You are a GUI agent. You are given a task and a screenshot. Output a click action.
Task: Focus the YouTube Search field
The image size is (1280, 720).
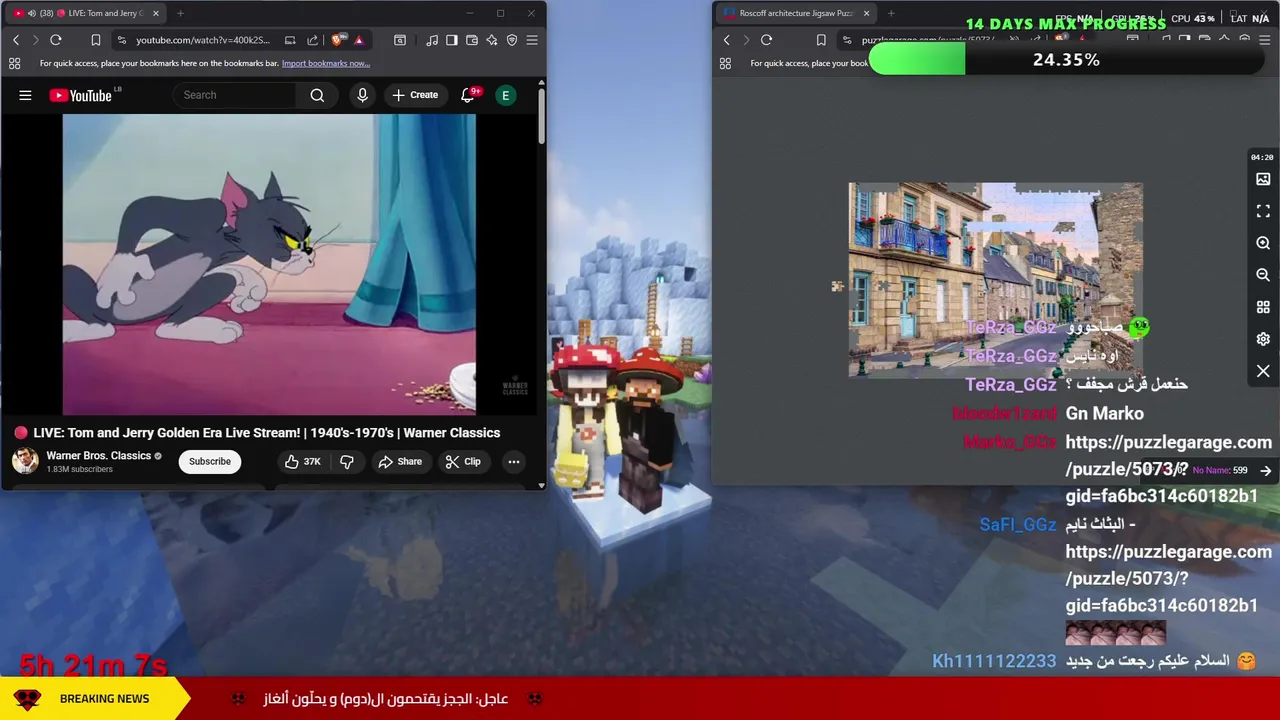coord(235,95)
